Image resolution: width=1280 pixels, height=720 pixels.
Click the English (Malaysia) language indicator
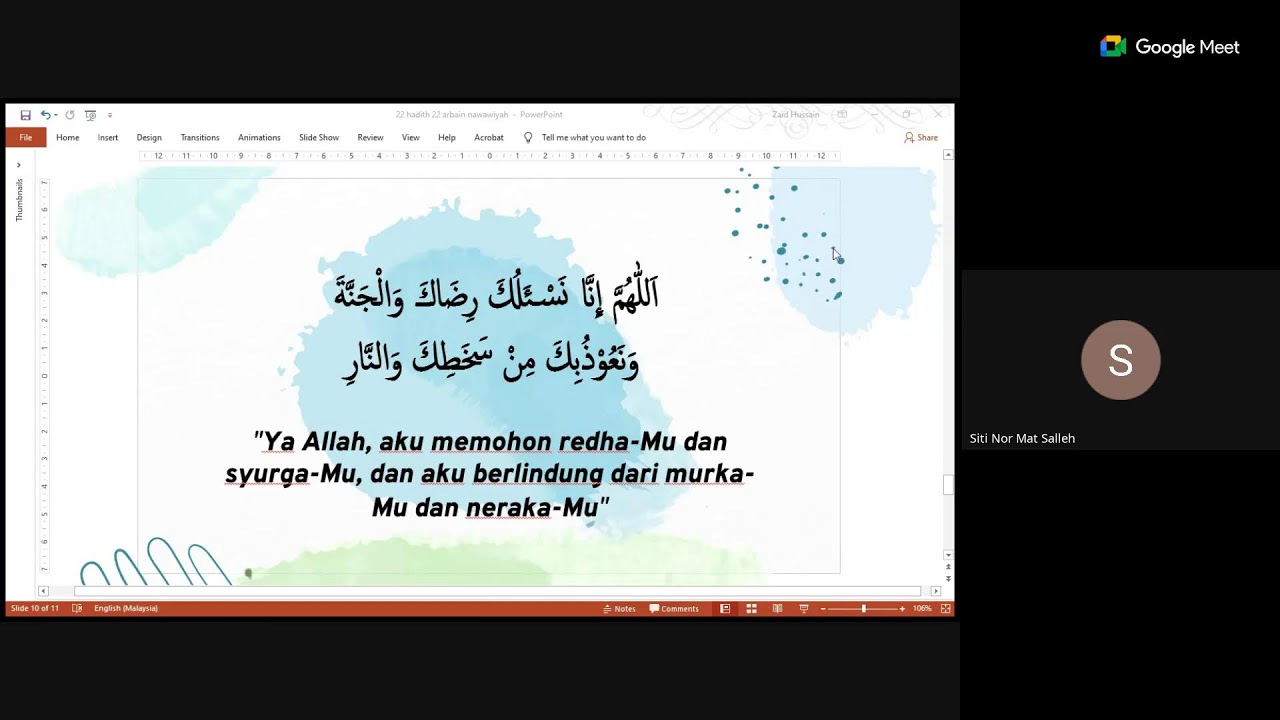(126, 609)
